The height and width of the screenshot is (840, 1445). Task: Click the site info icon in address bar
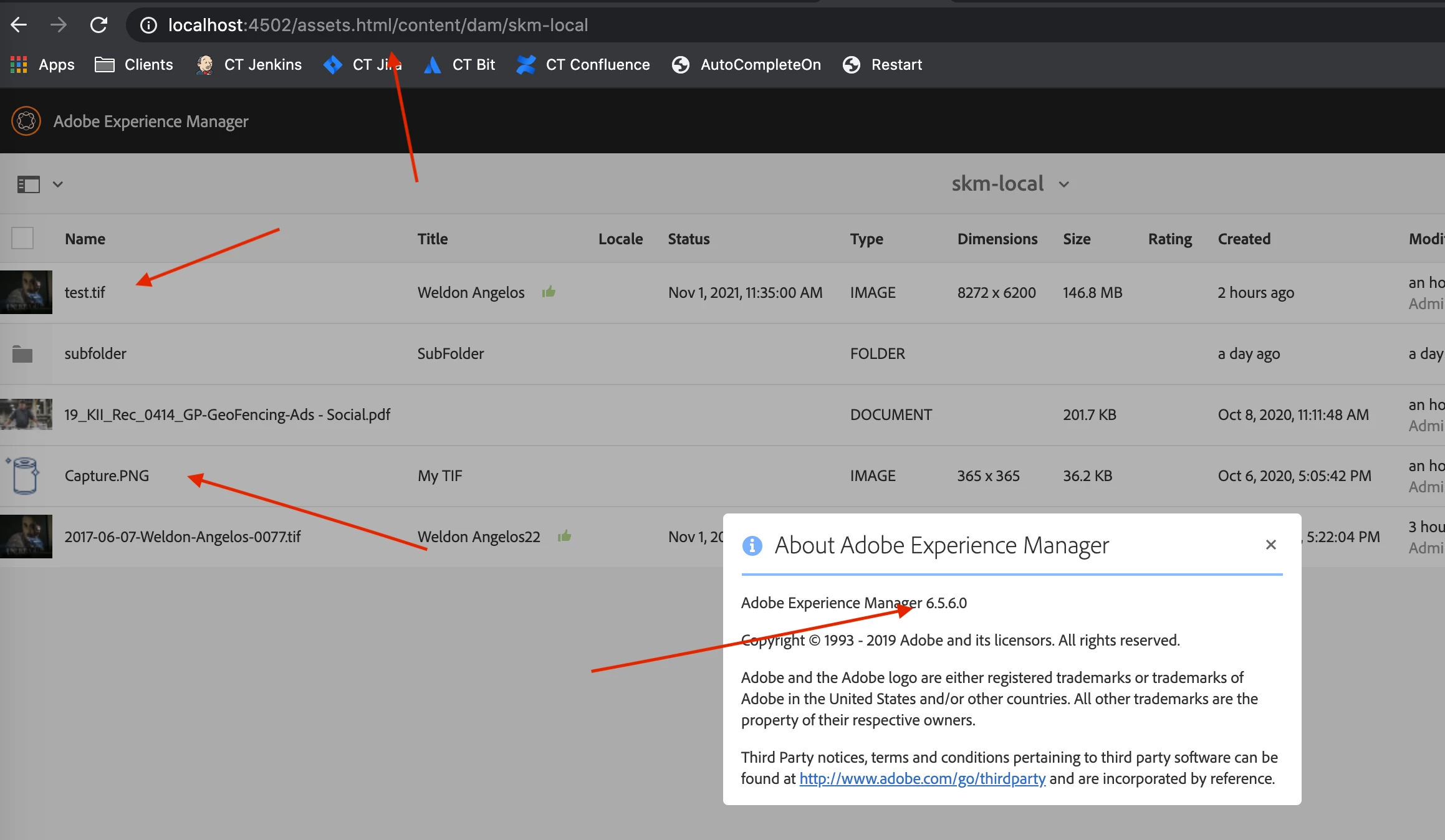tap(148, 25)
